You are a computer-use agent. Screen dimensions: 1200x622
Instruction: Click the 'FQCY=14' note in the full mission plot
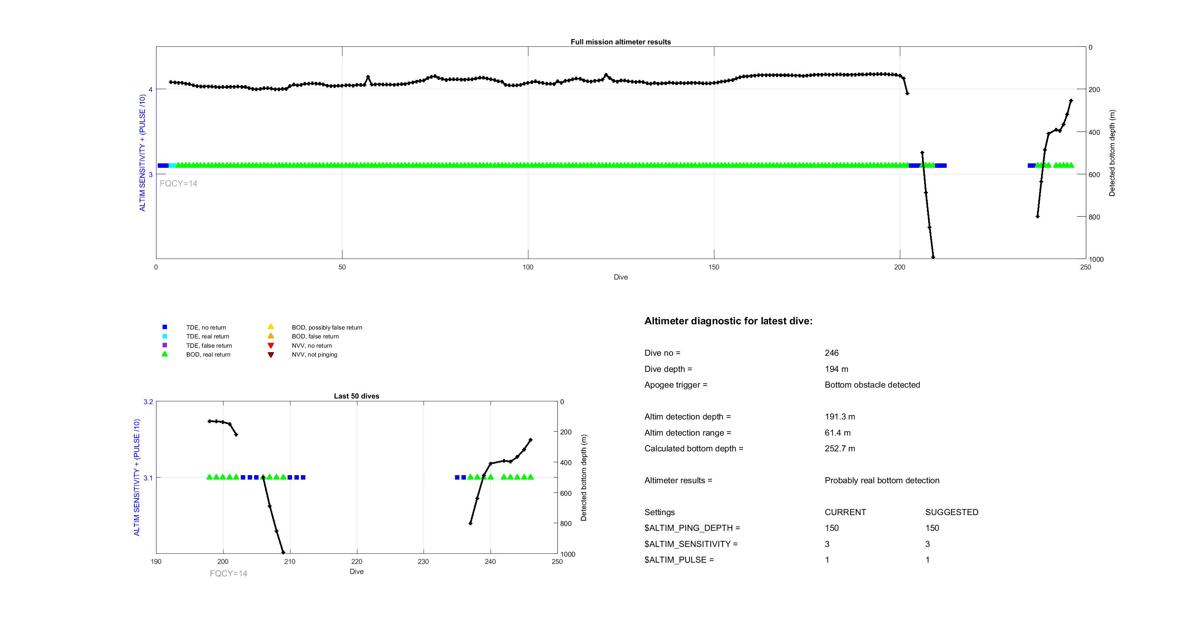178,183
